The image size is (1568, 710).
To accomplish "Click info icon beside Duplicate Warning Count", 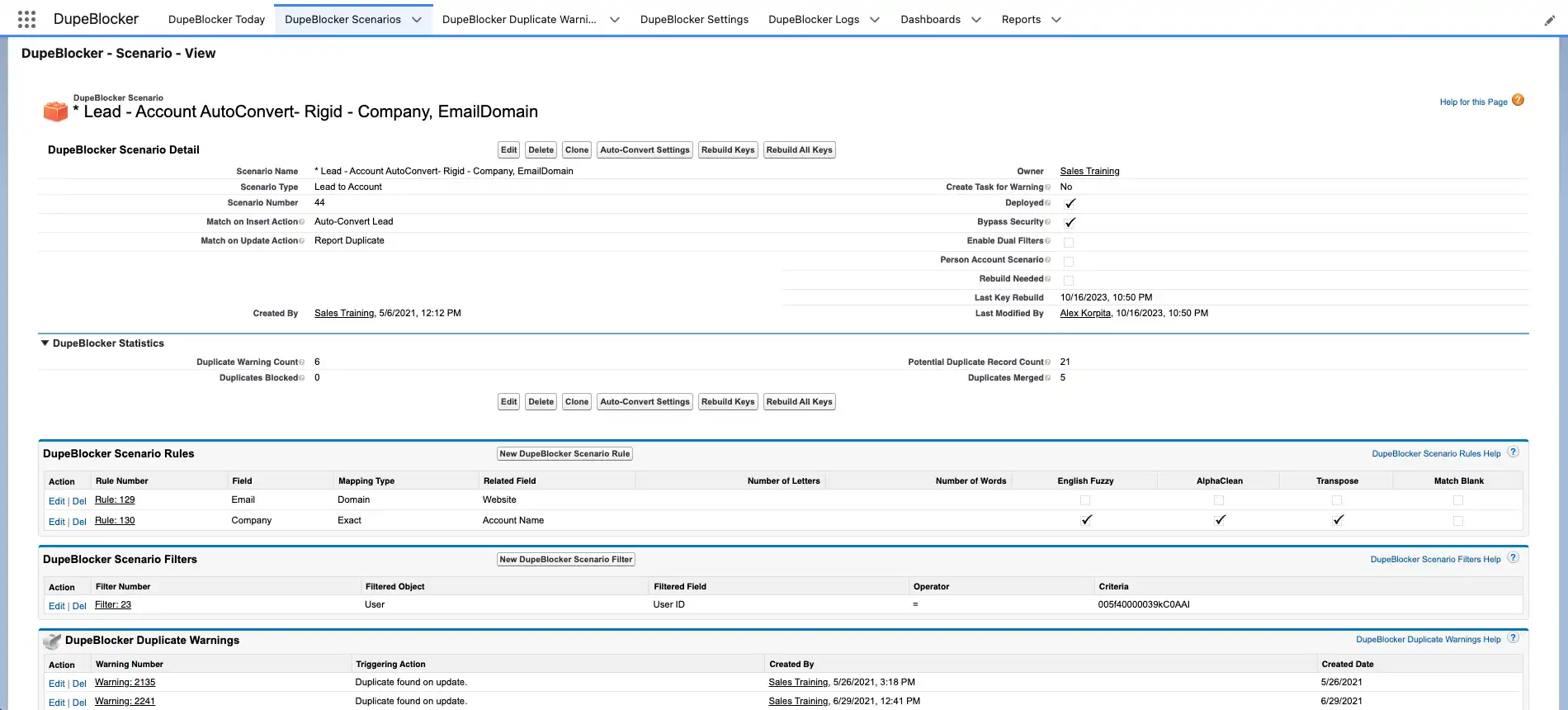I will point(302,362).
